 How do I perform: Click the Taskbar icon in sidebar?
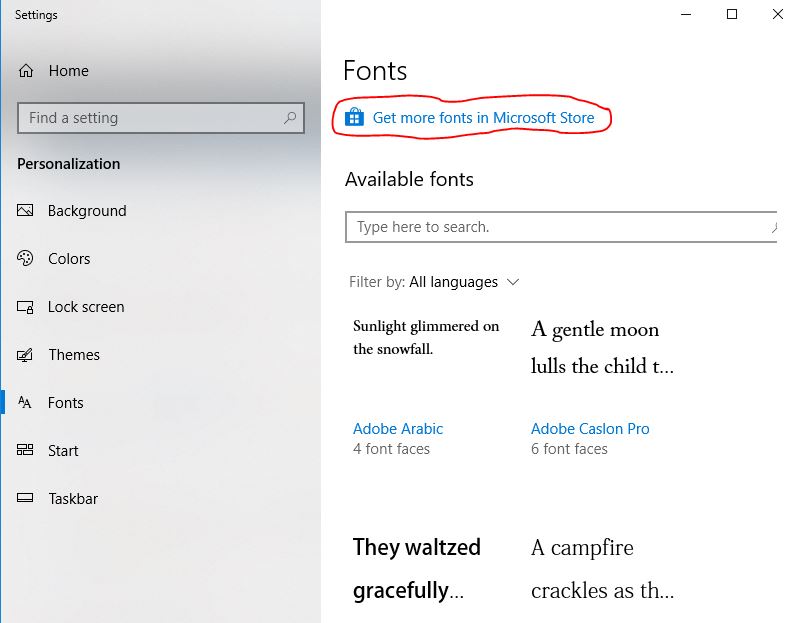coord(25,498)
